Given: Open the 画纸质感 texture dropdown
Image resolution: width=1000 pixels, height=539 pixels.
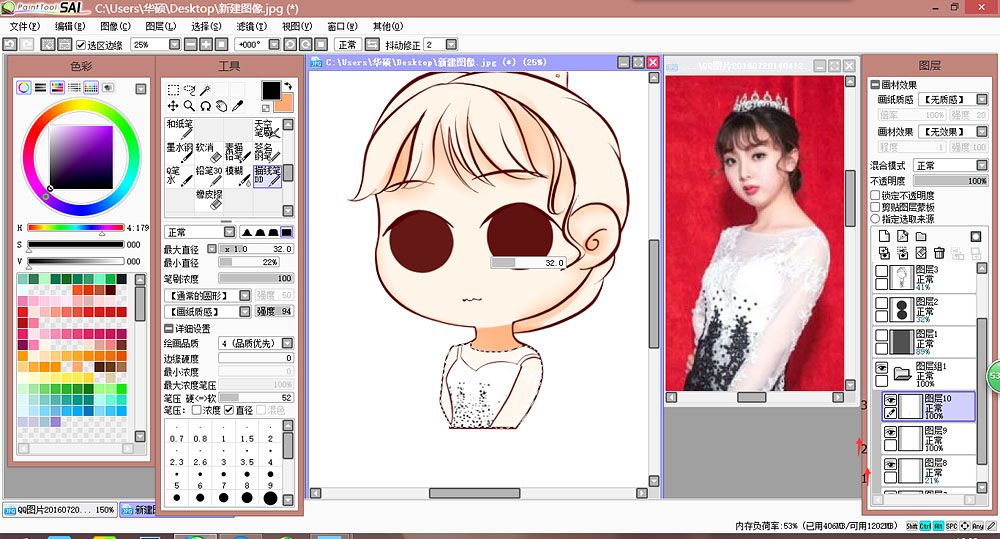Looking at the screenshot, I should click(981, 99).
